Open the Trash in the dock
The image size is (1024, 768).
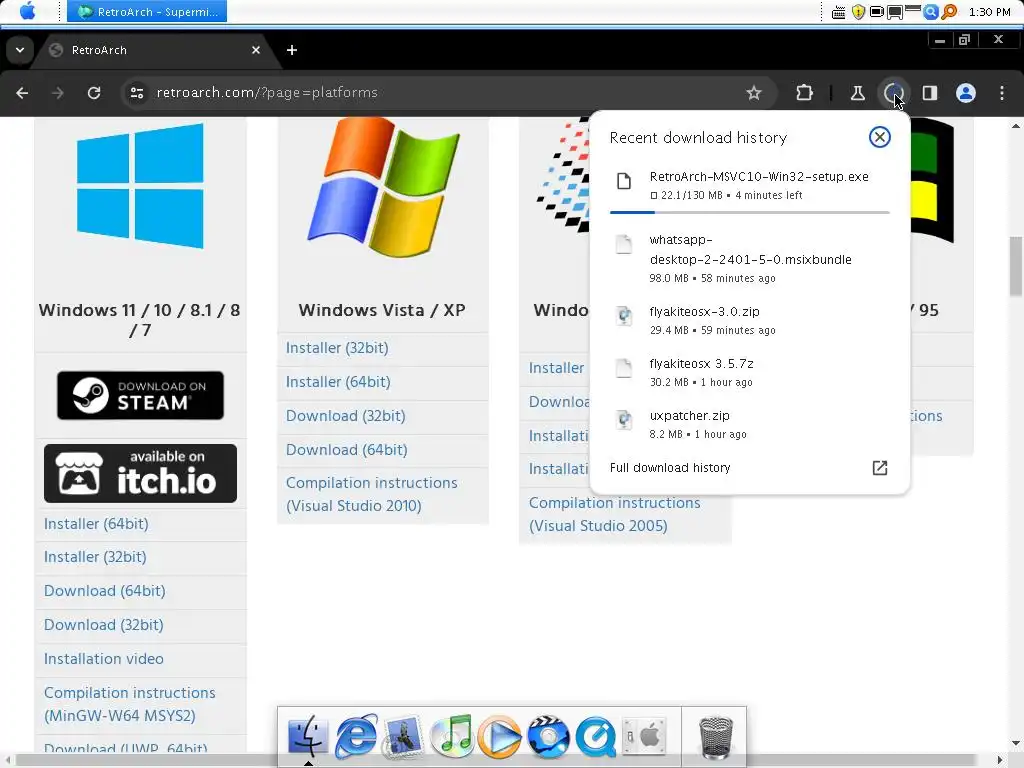click(x=716, y=738)
